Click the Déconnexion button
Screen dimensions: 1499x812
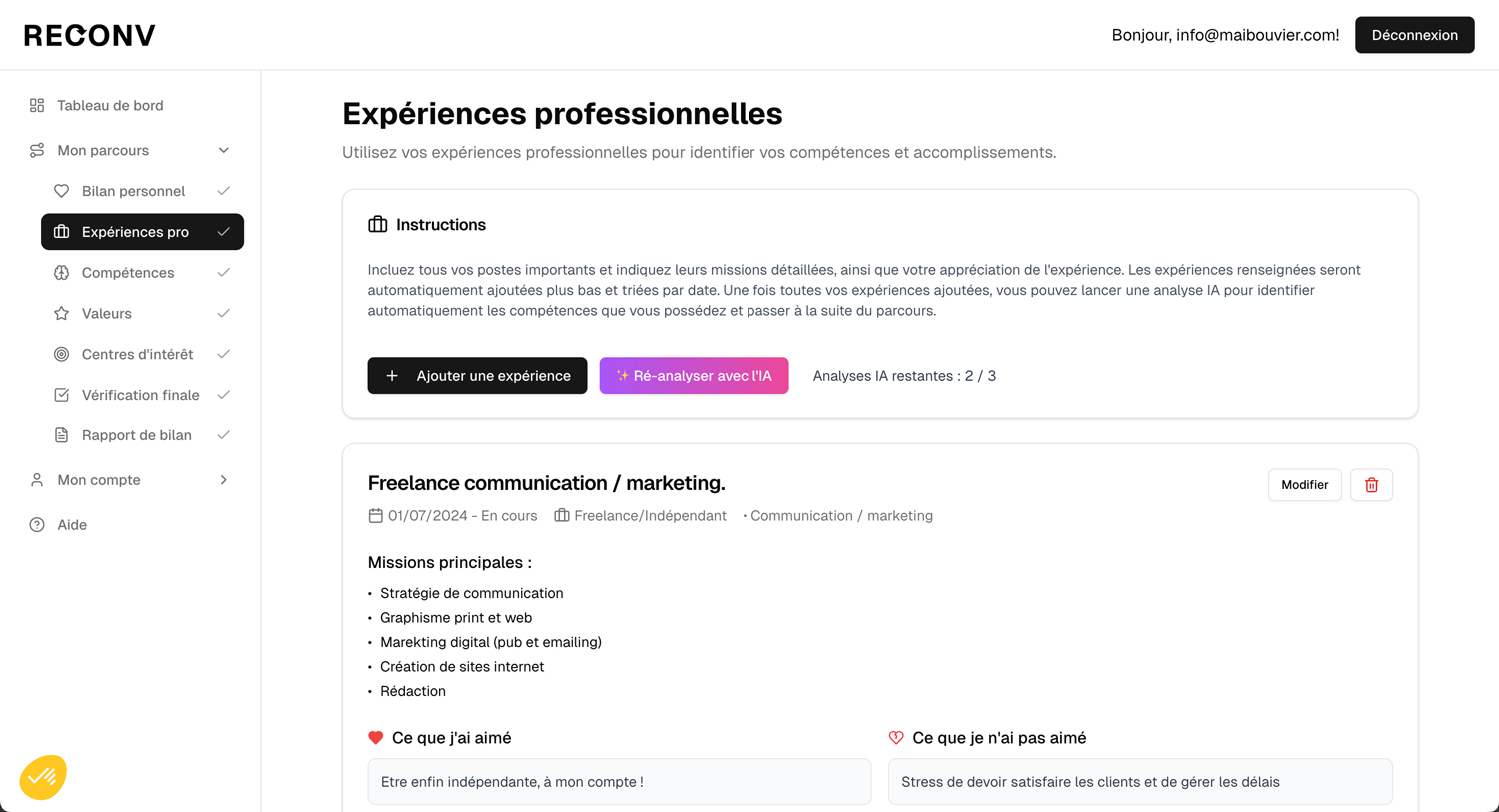pos(1414,35)
